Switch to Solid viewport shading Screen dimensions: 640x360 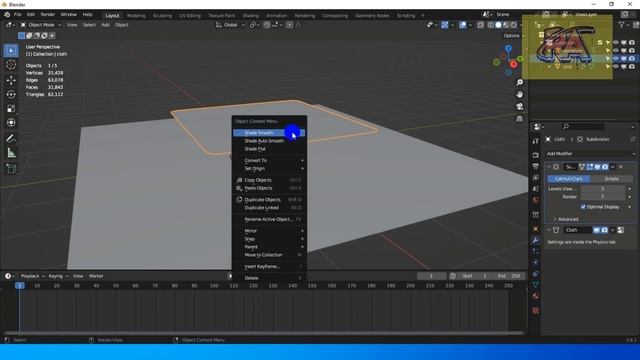pos(498,25)
